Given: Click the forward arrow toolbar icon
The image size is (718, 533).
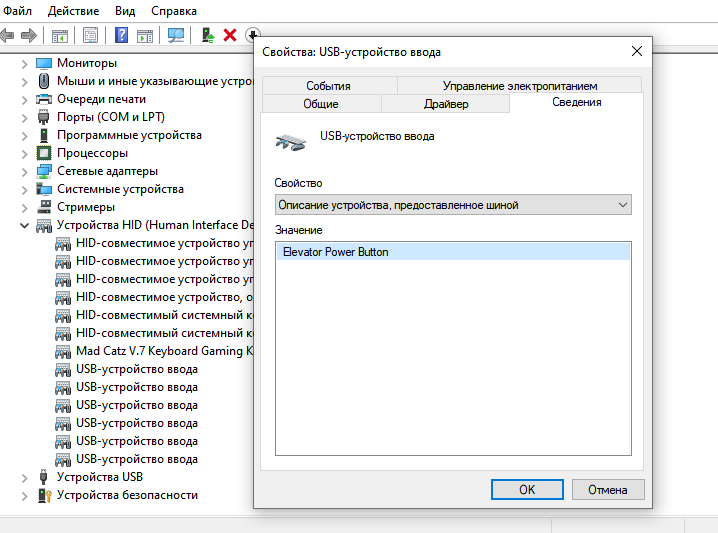Looking at the screenshot, I should pos(29,35).
